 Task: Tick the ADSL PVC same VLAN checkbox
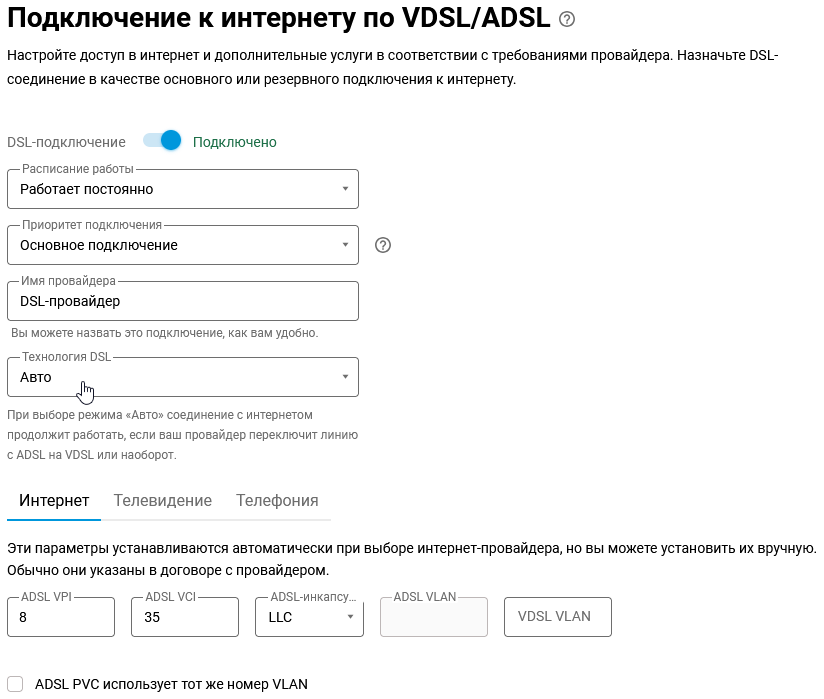pos(15,684)
